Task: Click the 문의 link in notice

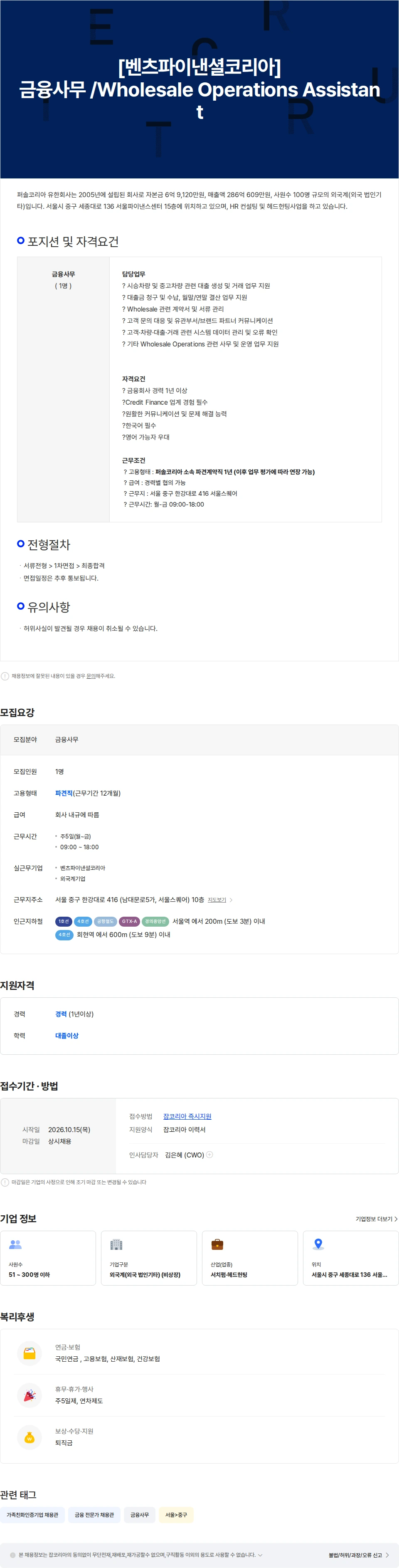Action: [x=91, y=675]
